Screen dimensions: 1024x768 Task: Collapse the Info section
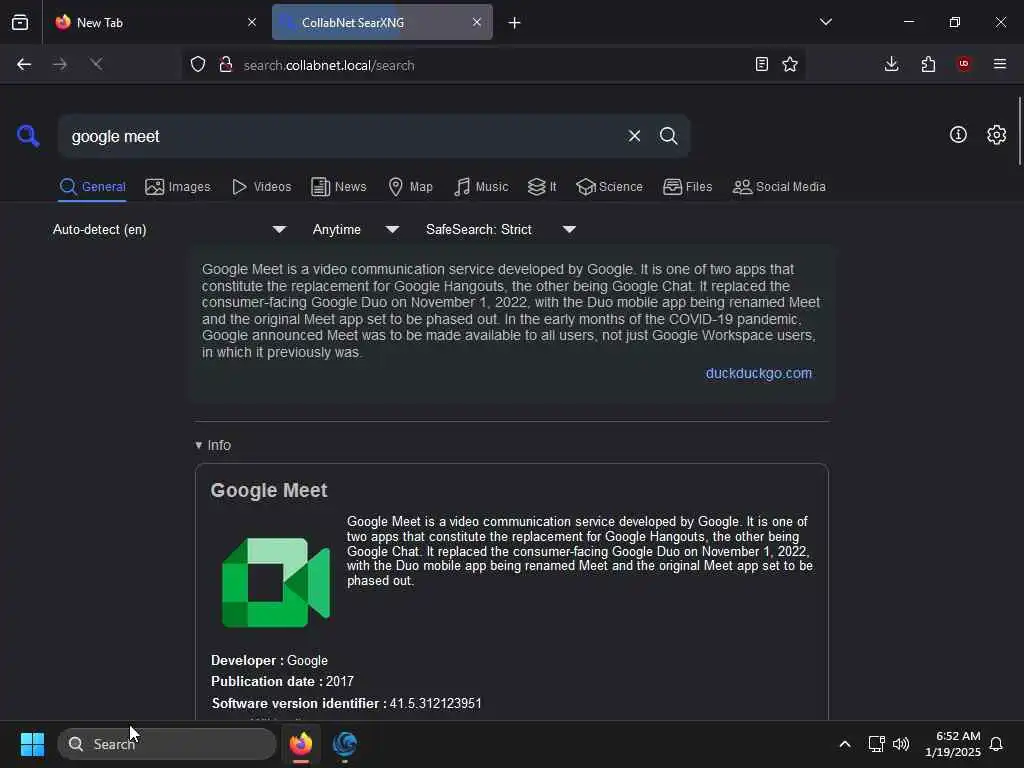pyautogui.click(x=213, y=445)
